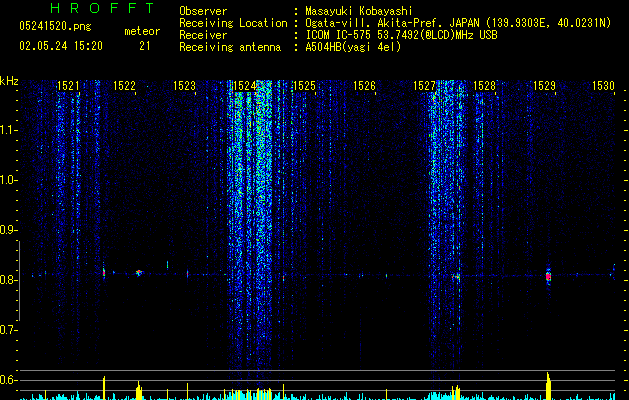
Task: Click the Receiver label
Action: [203, 35]
